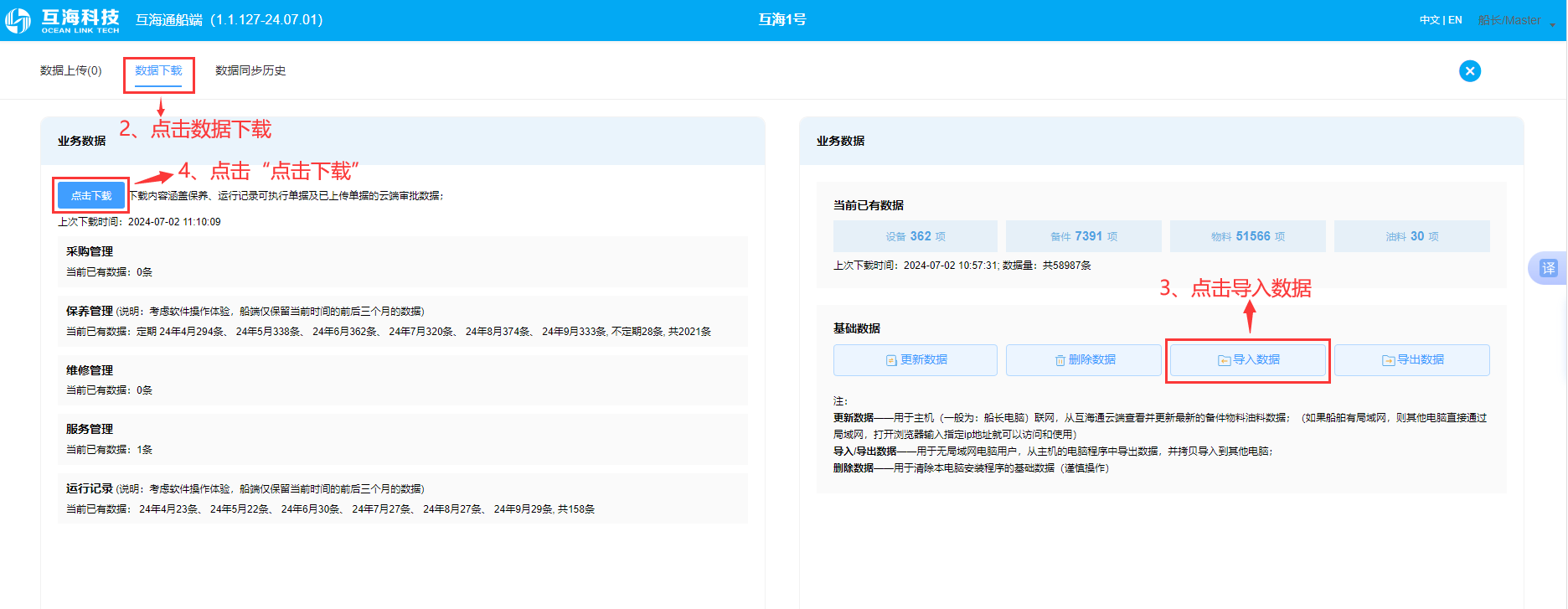Click the 互海通船端 version text in header
The image size is (1568, 609).
click(x=229, y=19)
